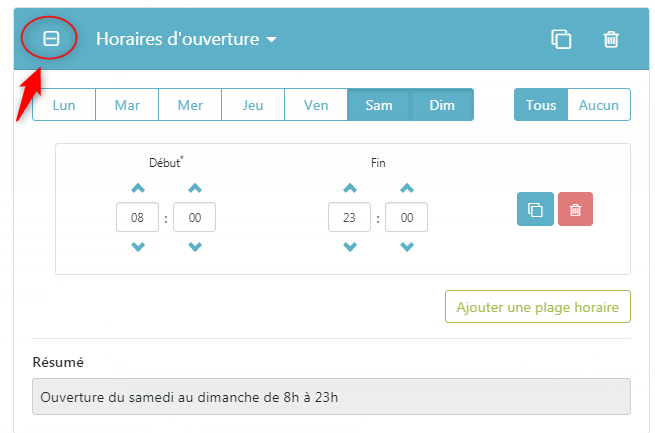Collapse the Horaires d'ouverture panel
The height and width of the screenshot is (433, 655).
click(x=51, y=39)
